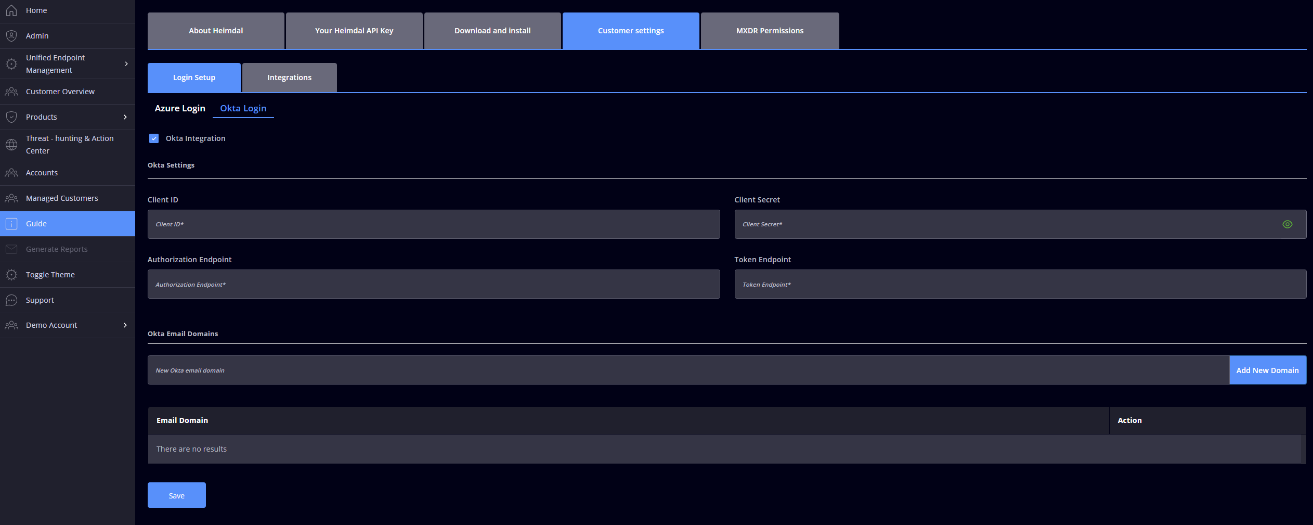Click the Customer Overview icon
1313x525 pixels.
[11, 92]
